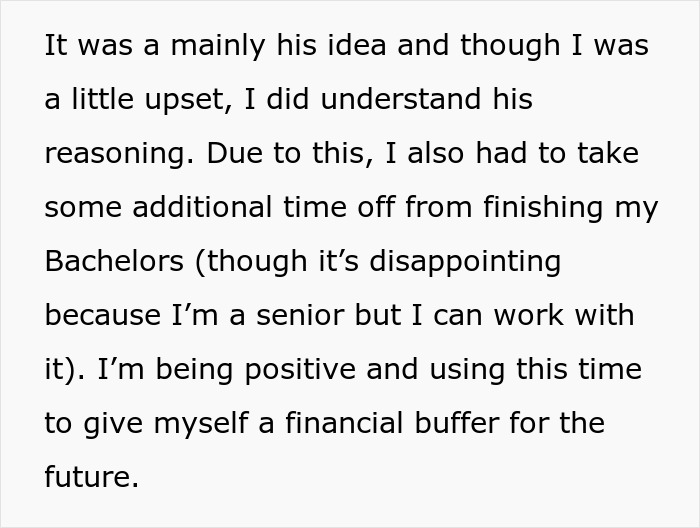
Task: Click the word "finishing" in fourth line
Action: (543, 208)
